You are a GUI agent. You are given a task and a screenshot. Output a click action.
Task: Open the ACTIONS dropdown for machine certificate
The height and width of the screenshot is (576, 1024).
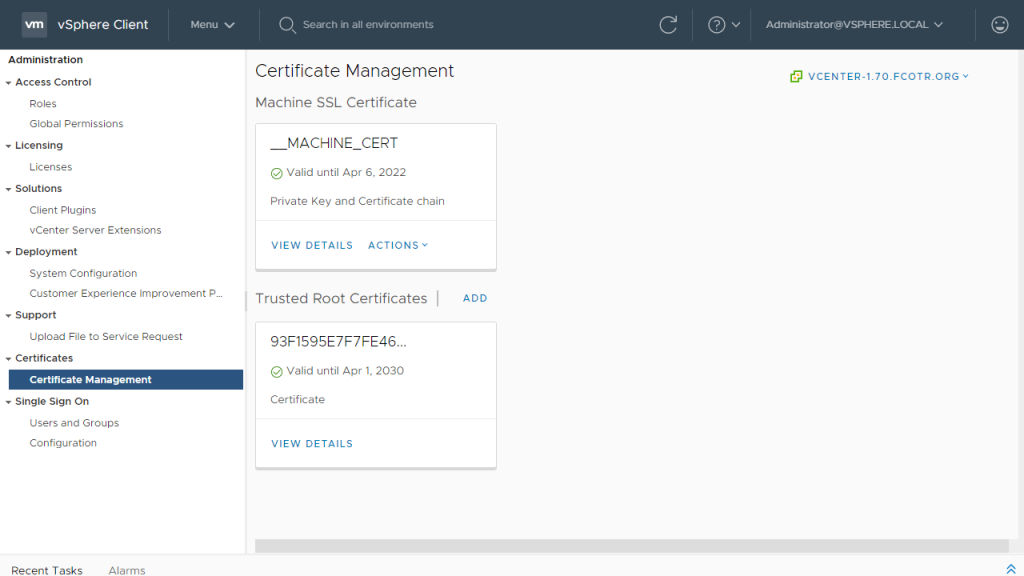[397, 245]
